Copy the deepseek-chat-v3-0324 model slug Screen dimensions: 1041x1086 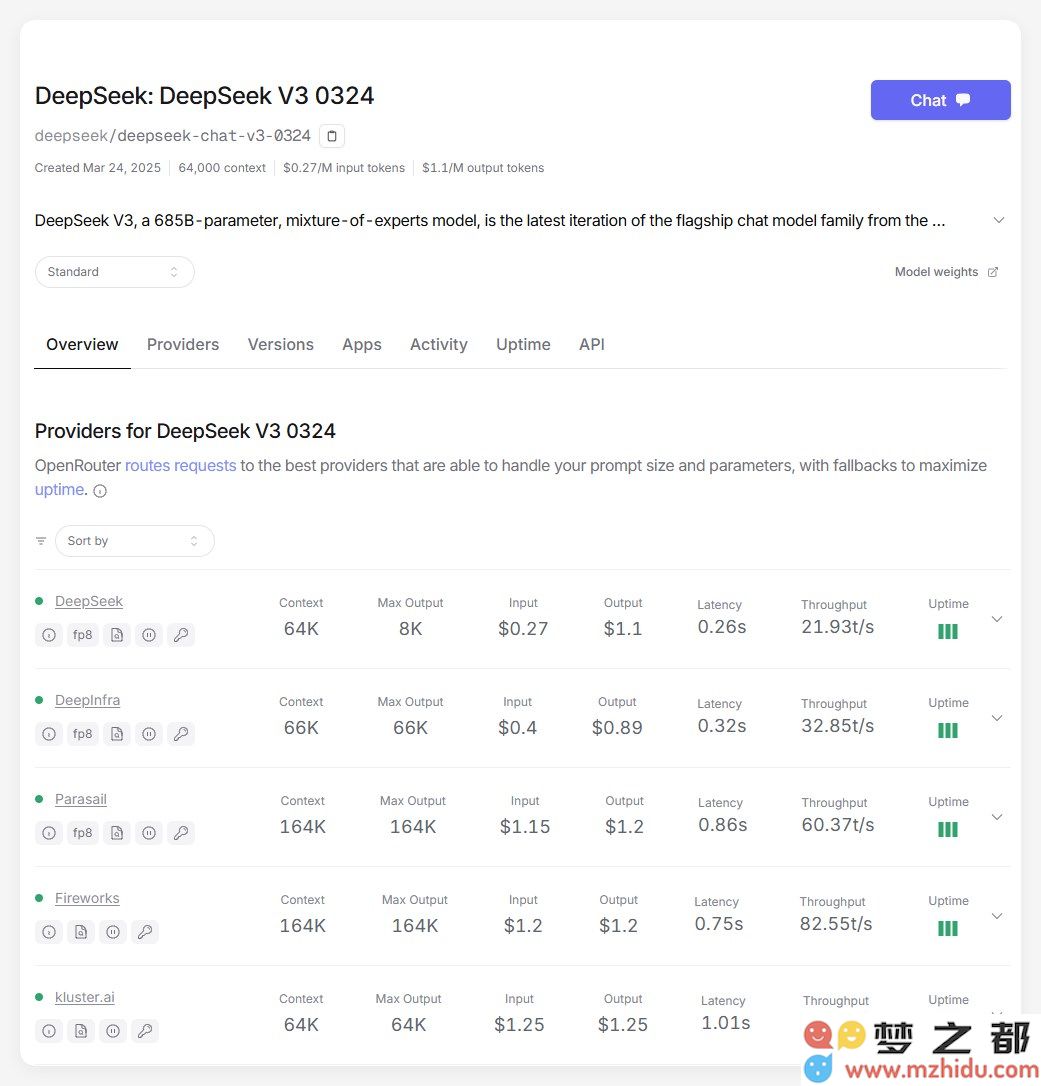tap(332, 136)
